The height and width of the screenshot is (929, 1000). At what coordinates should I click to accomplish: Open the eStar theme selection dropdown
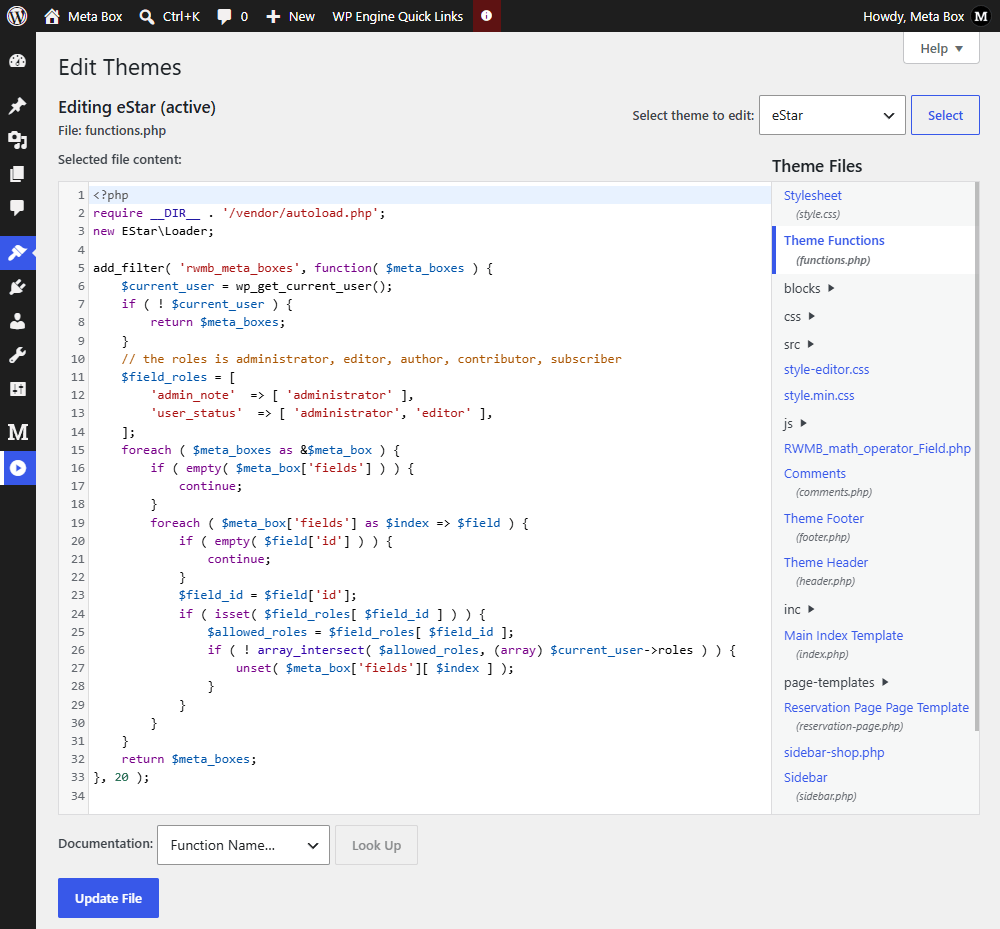pos(832,115)
